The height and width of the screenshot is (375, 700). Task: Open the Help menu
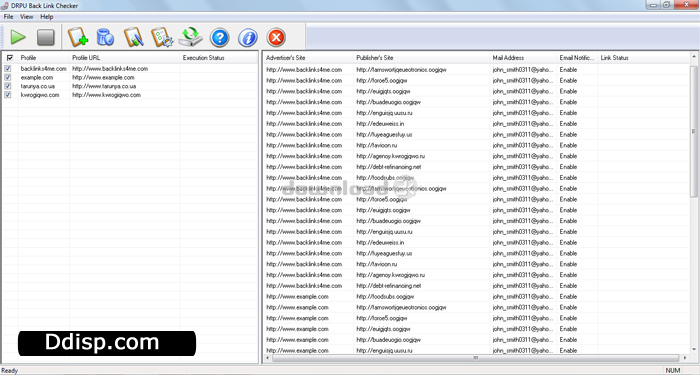click(47, 17)
